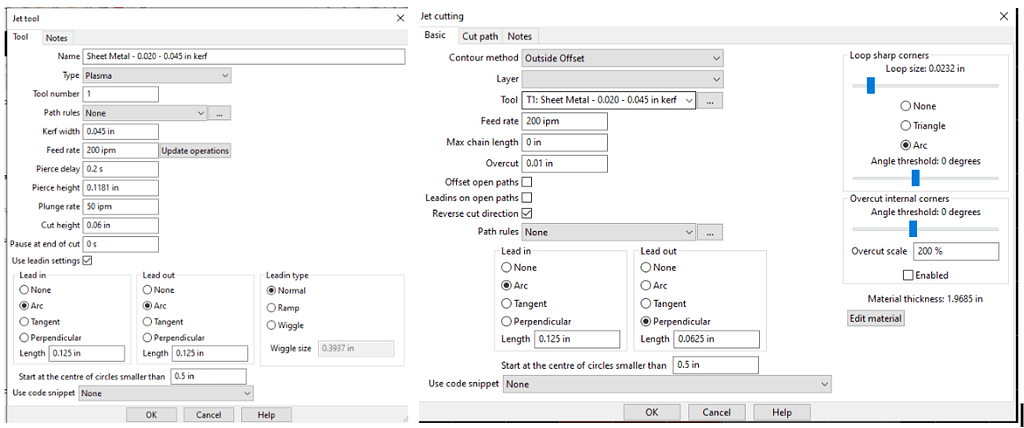Open the Notes tab in Jet tool

(x=57, y=38)
